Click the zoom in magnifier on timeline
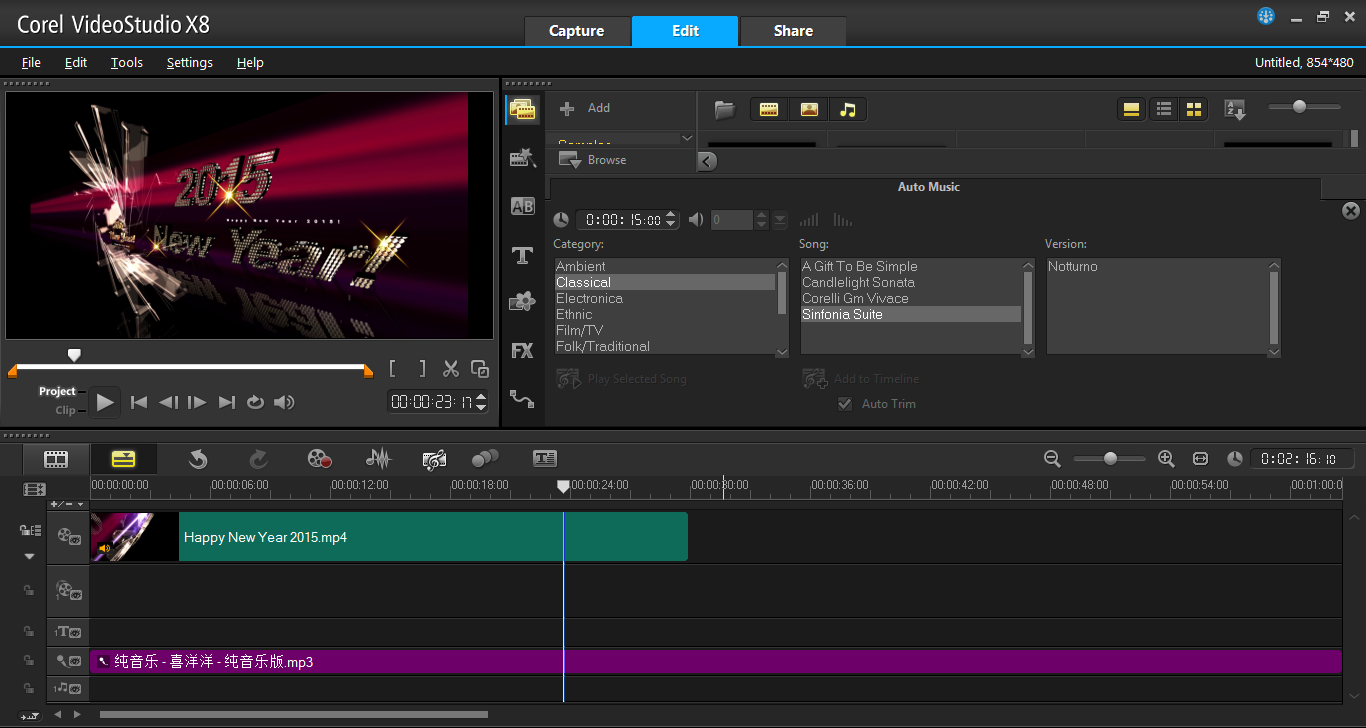The height and width of the screenshot is (728, 1366). click(1166, 459)
